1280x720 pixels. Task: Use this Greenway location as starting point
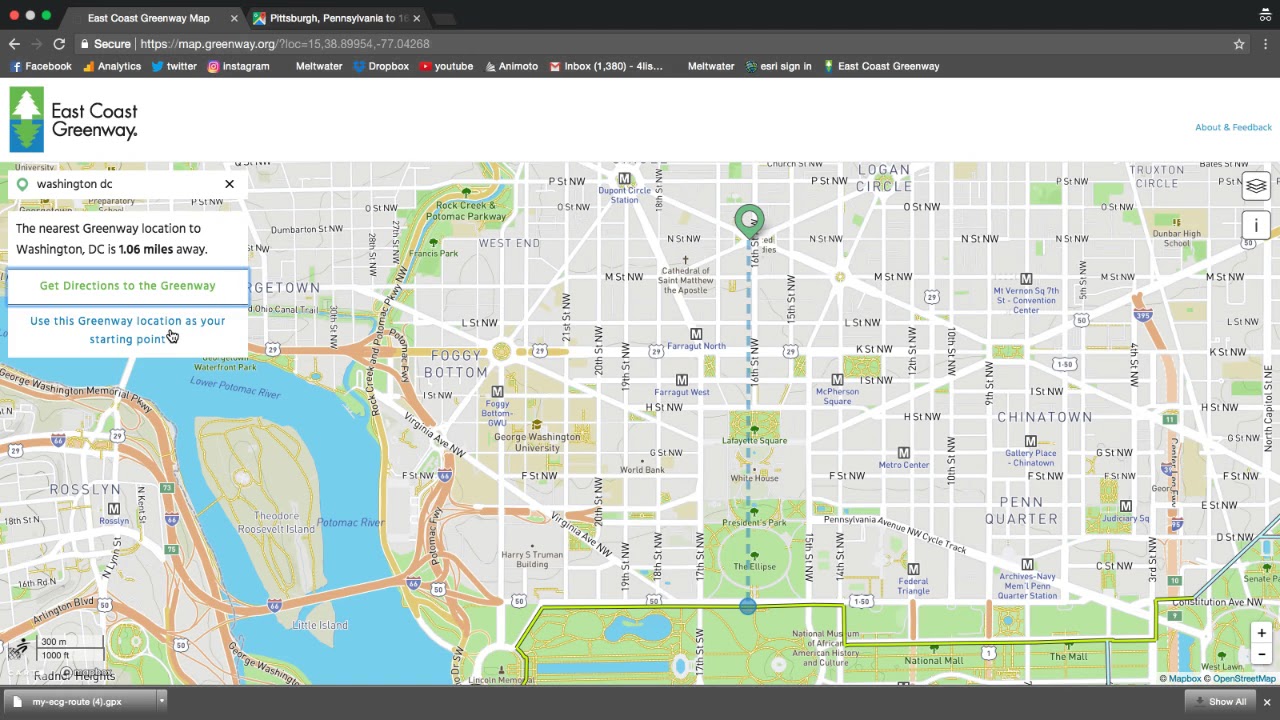point(127,330)
